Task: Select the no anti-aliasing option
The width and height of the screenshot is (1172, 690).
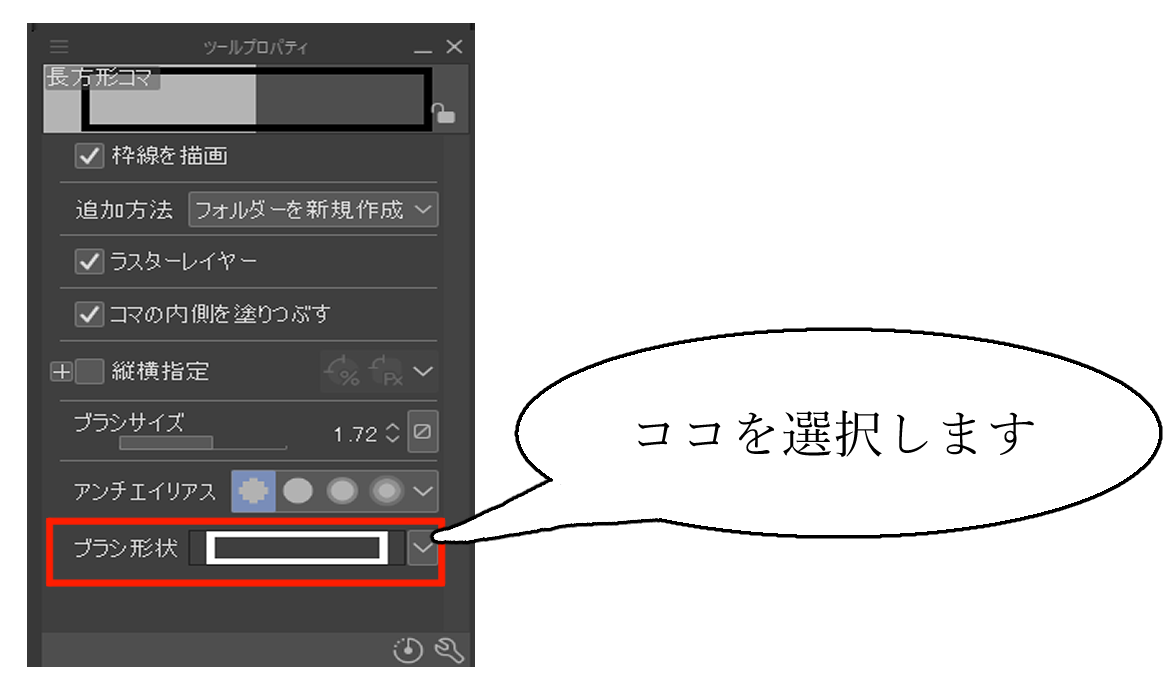Action: point(253,491)
